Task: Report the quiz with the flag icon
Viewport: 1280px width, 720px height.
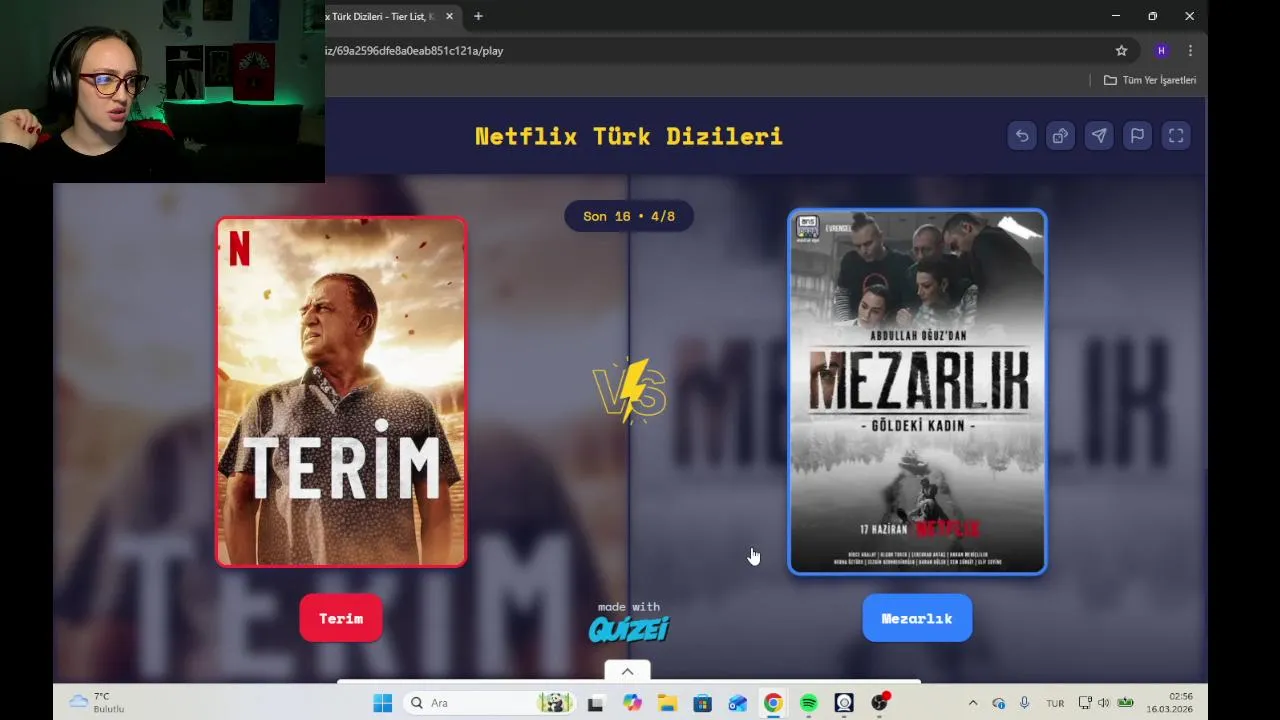Action: coord(1137,136)
